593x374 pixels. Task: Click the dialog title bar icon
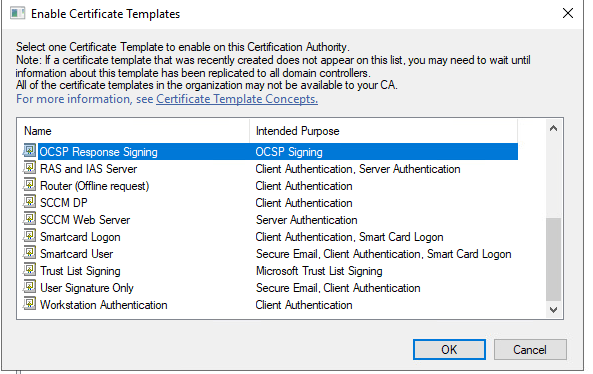pos(17,14)
